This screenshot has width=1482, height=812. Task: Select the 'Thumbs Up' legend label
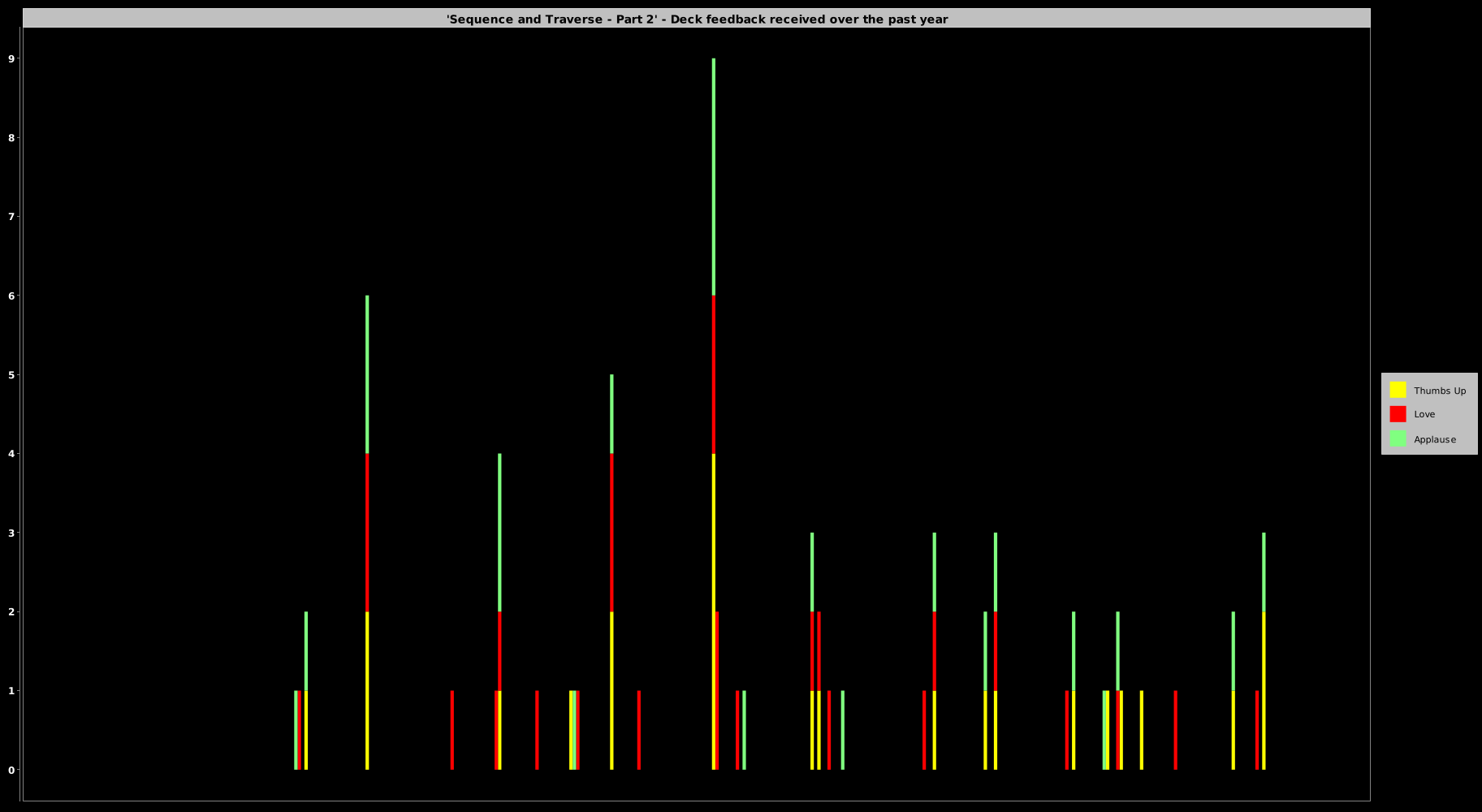click(1440, 391)
